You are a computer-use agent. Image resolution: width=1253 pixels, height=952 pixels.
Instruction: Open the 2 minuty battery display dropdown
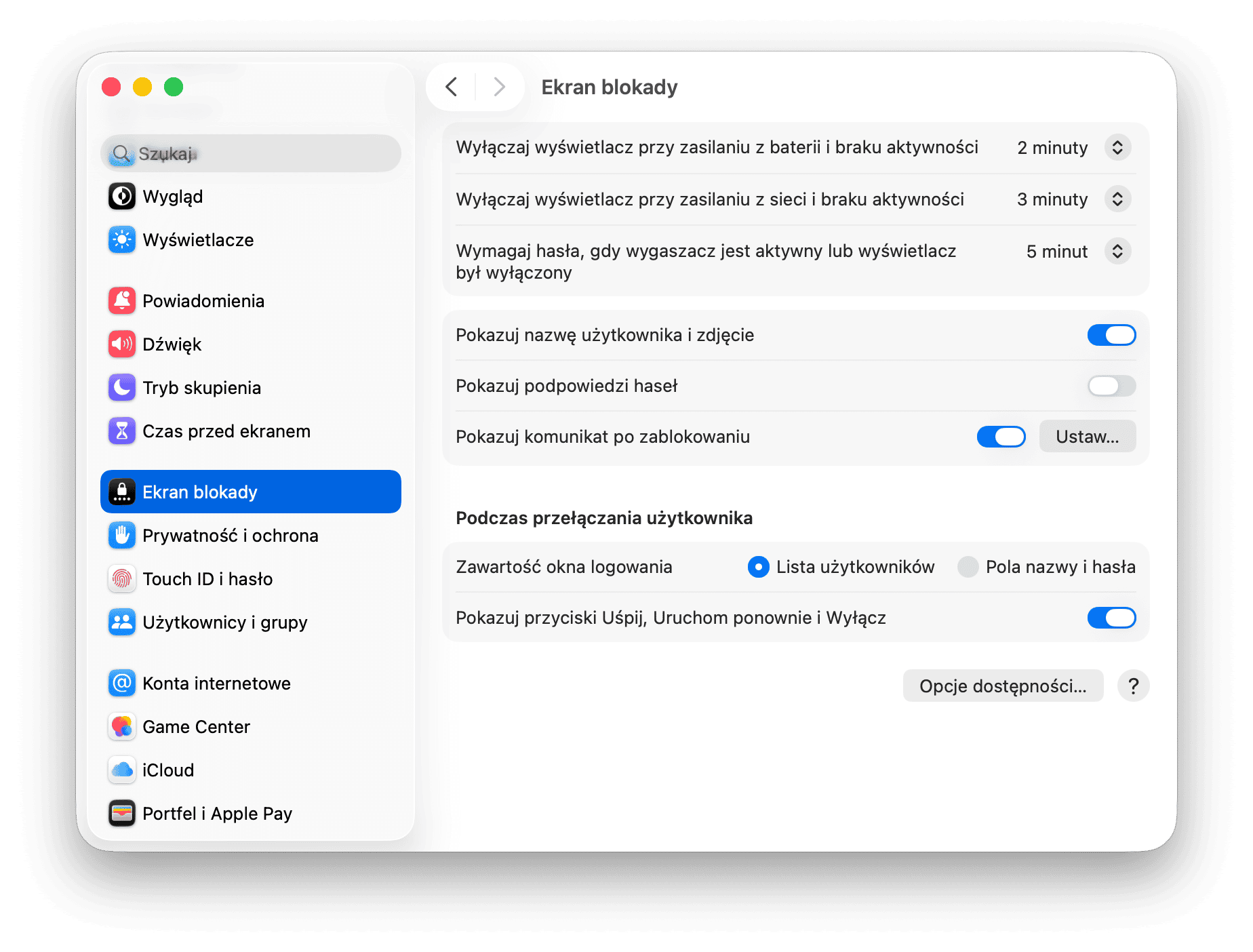[1118, 147]
